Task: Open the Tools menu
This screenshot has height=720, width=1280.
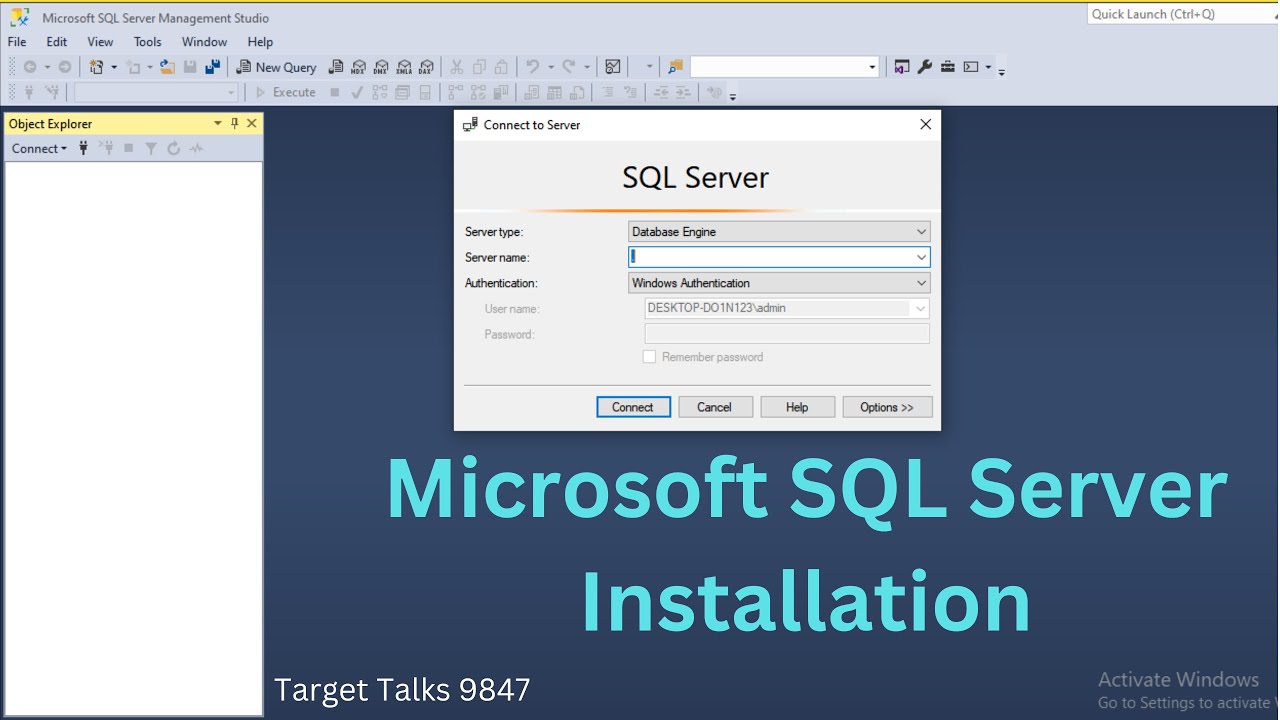Action: [x=148, y=42]
